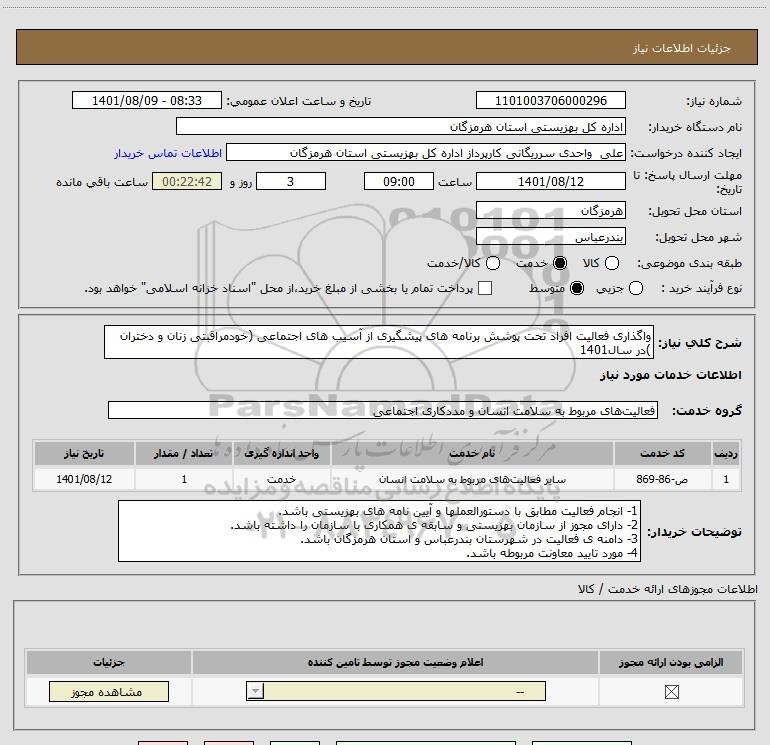Click the تعداد / مقدار column header
This screenshot has height=745, width=770.
pos(184,453)
